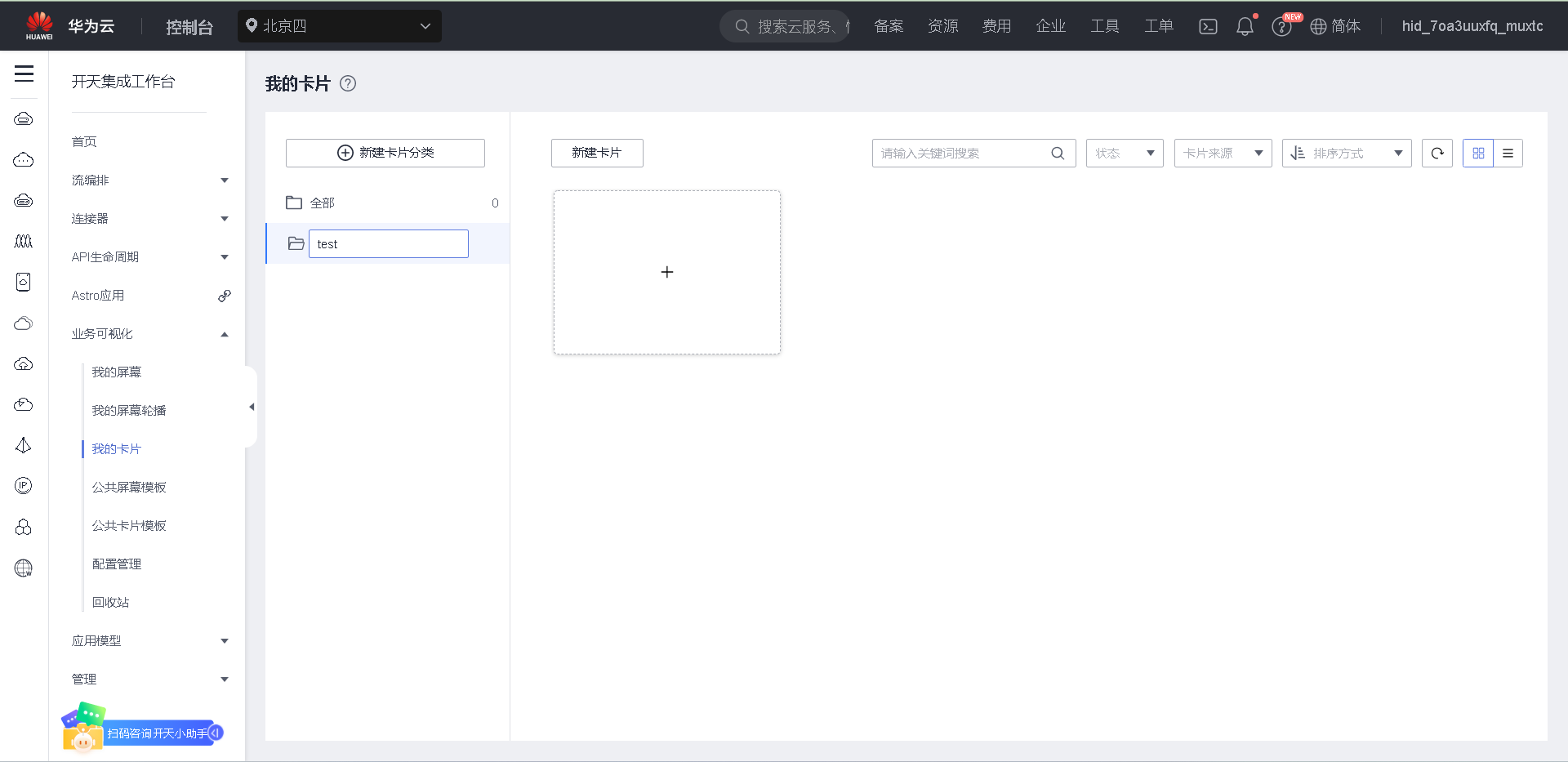Select 我的卡片 in sidebar
This screenshot has height=762, width=1568.
click(x=117, y=449)
